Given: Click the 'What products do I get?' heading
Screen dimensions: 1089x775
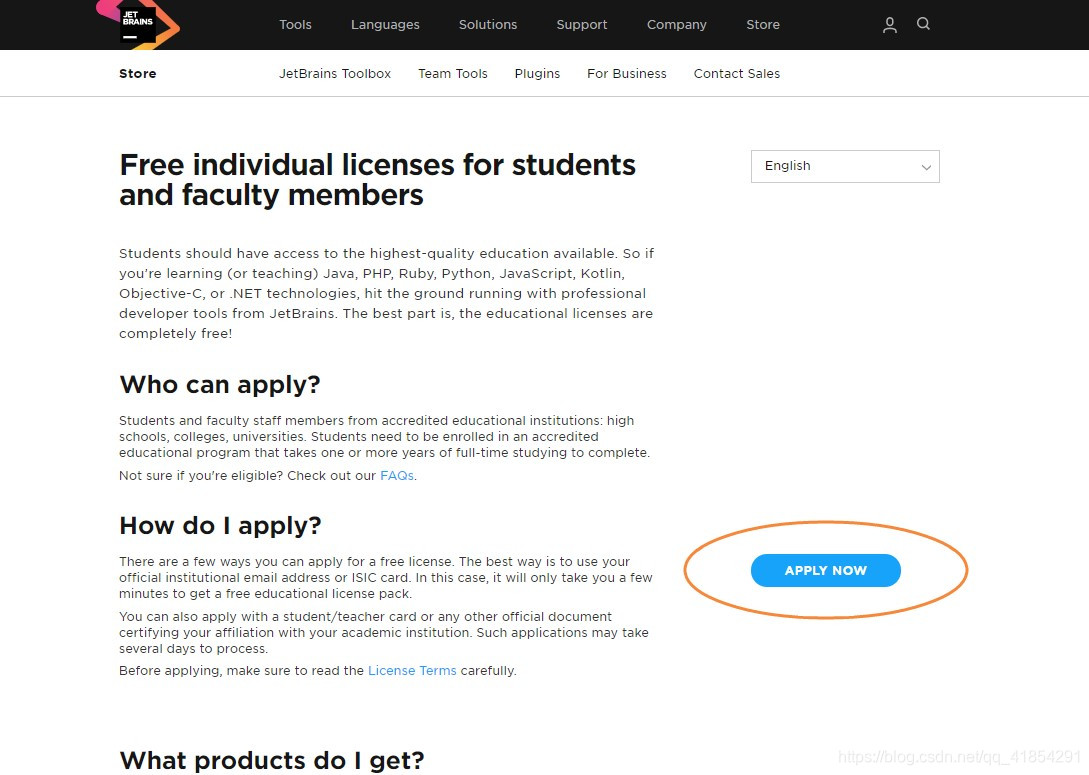Looking at the screenshot, I should (272, 760).
